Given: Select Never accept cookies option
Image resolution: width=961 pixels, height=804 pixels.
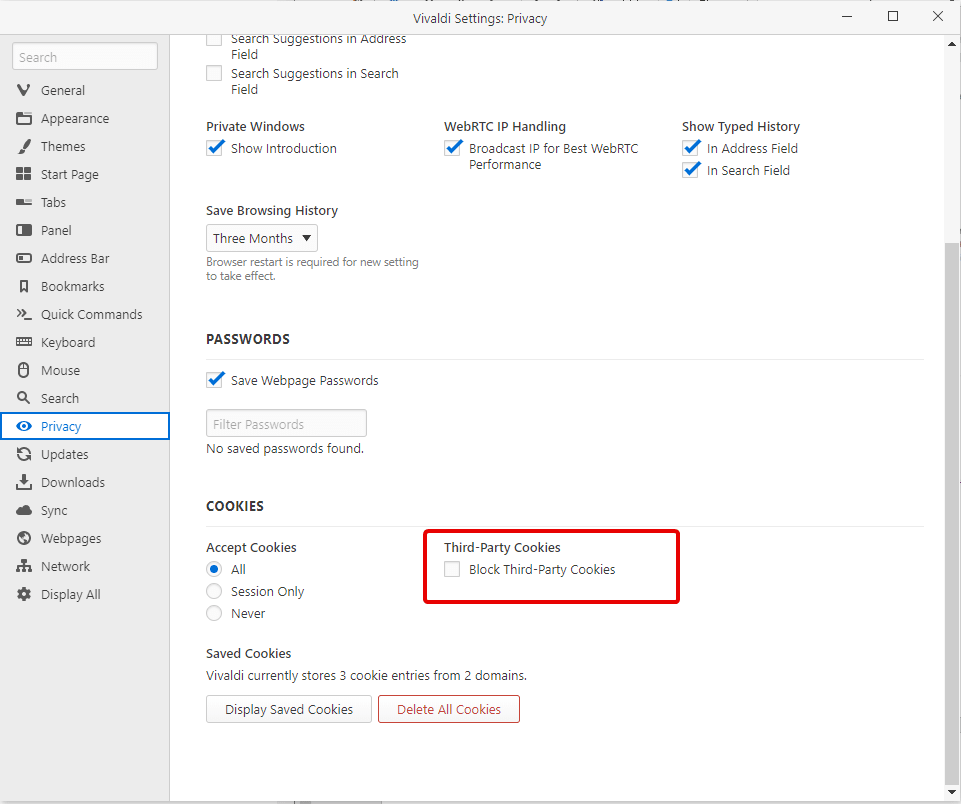Looking at the screenshot, I should 214,613.
